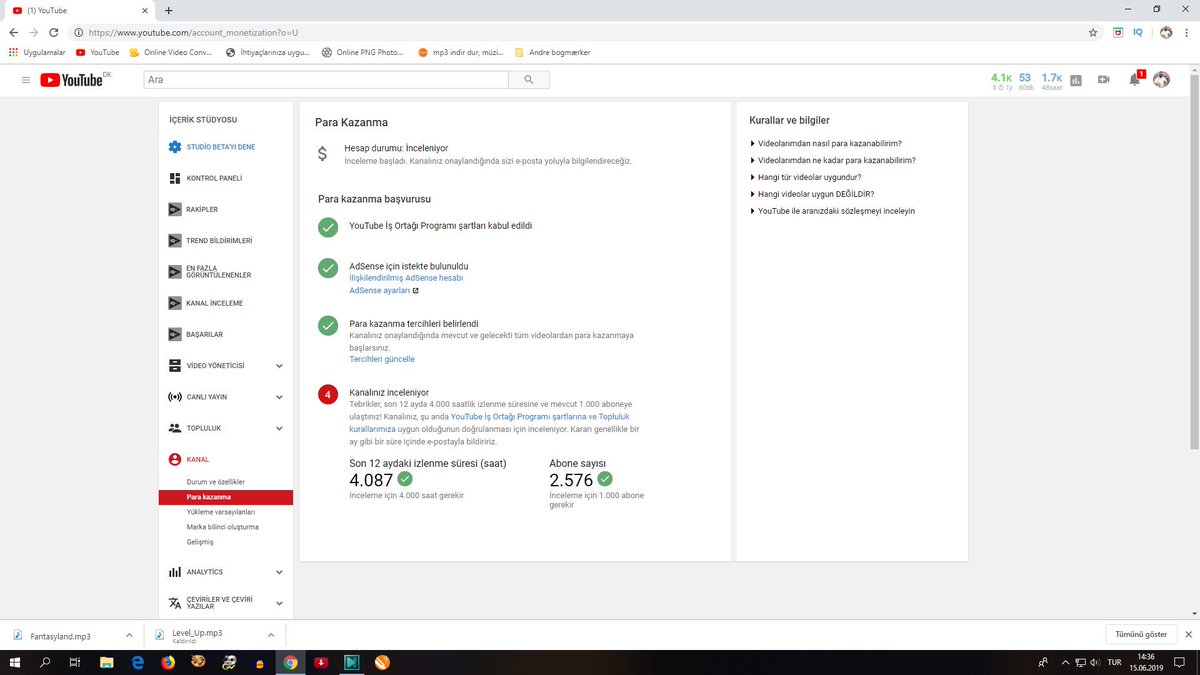
Task: Open the channel stats bar-chart icon
Action: coord(1076,80)
